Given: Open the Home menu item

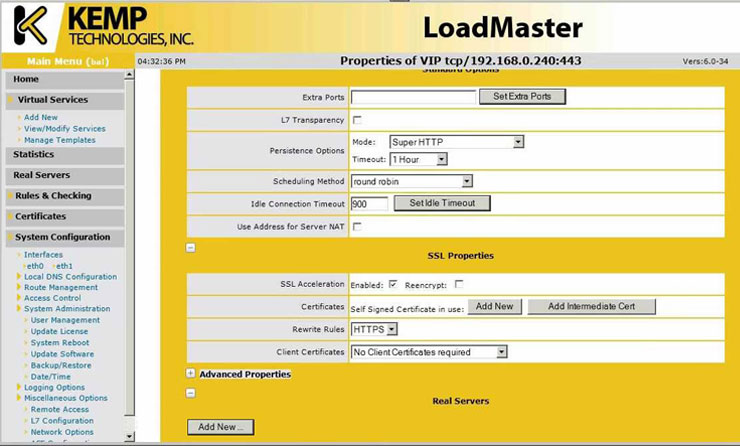Looking at the screenshot, I should 65,79.
